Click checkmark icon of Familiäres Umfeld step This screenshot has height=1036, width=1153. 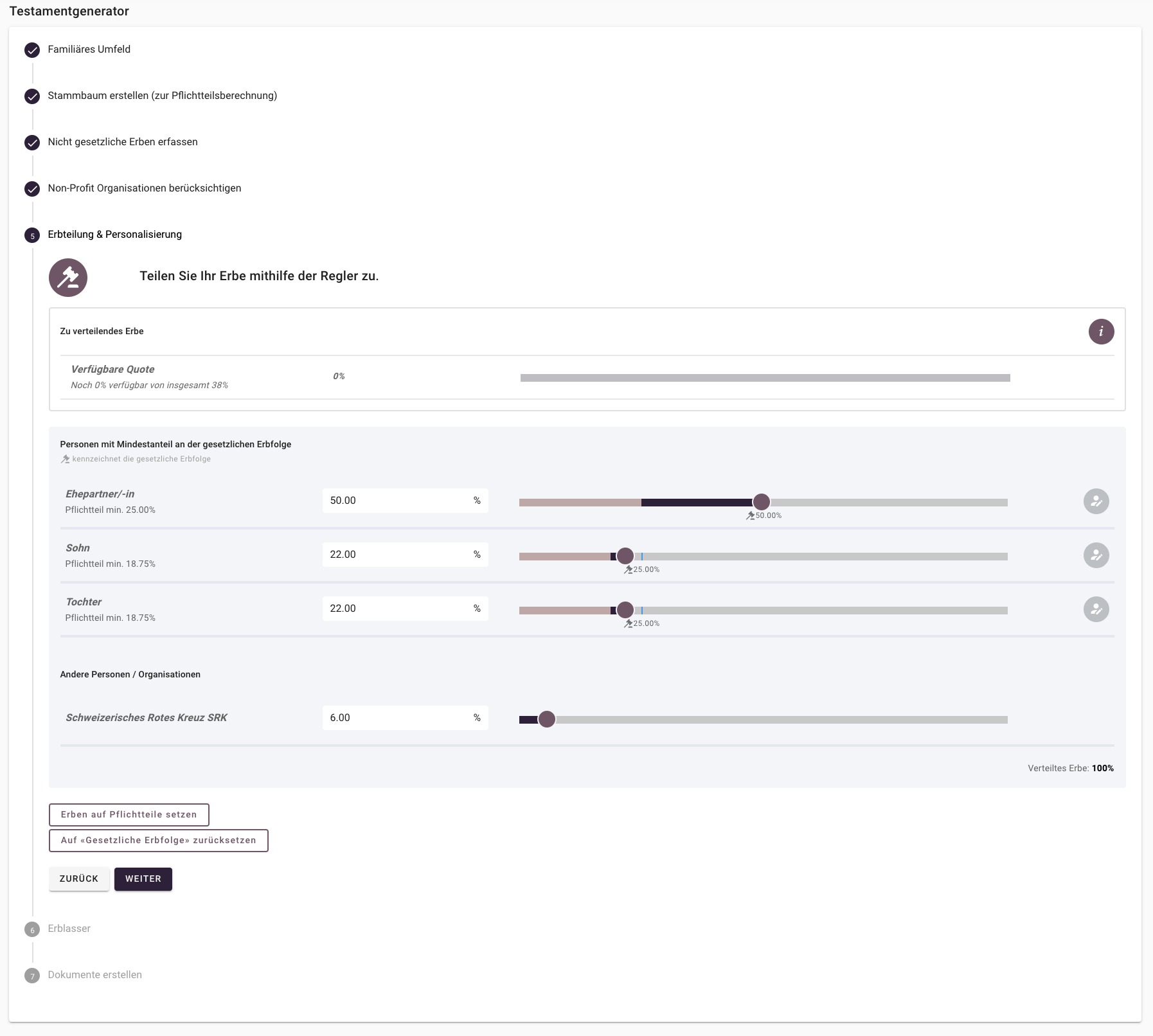(x=32, y=50)
